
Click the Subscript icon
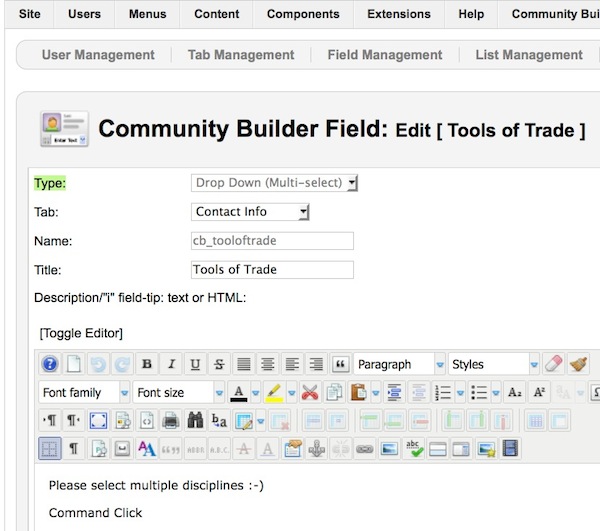point(515,393)
